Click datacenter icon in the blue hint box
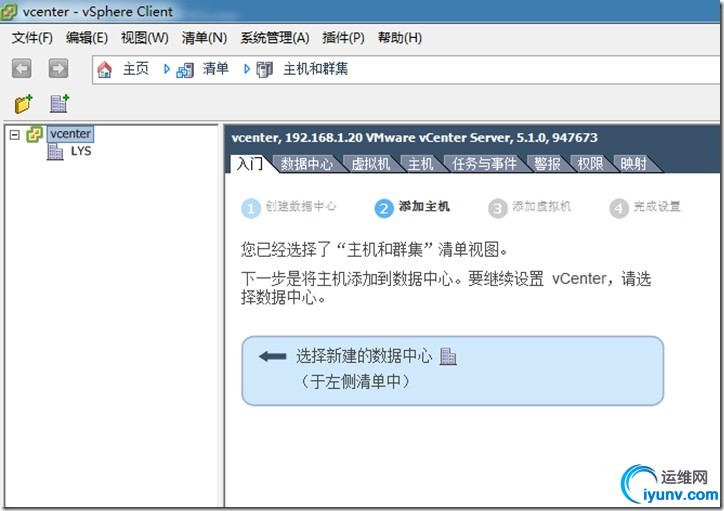 (447, 356)
